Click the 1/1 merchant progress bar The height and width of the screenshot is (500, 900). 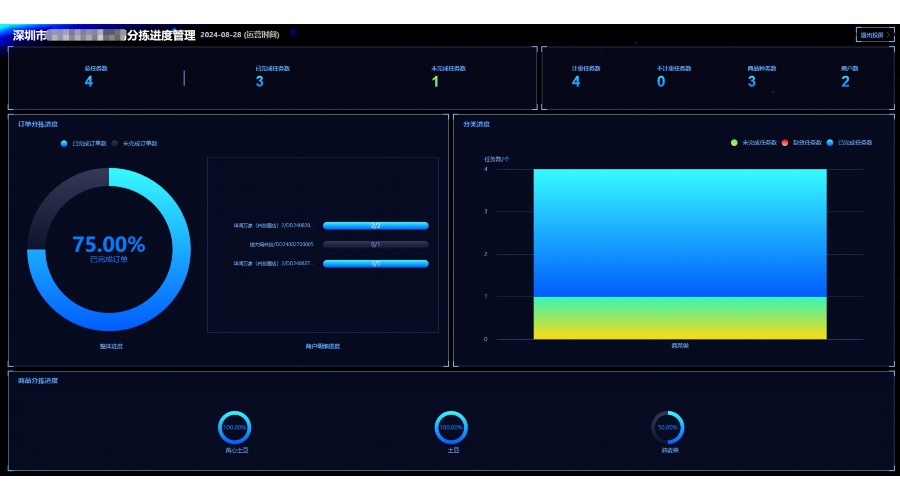coord(375,264)
